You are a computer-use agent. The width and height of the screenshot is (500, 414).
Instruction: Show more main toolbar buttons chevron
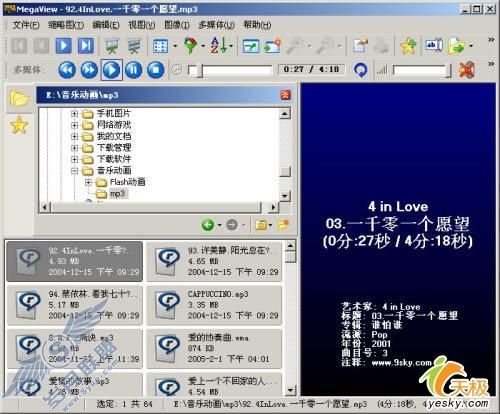[x=491, y=39]
